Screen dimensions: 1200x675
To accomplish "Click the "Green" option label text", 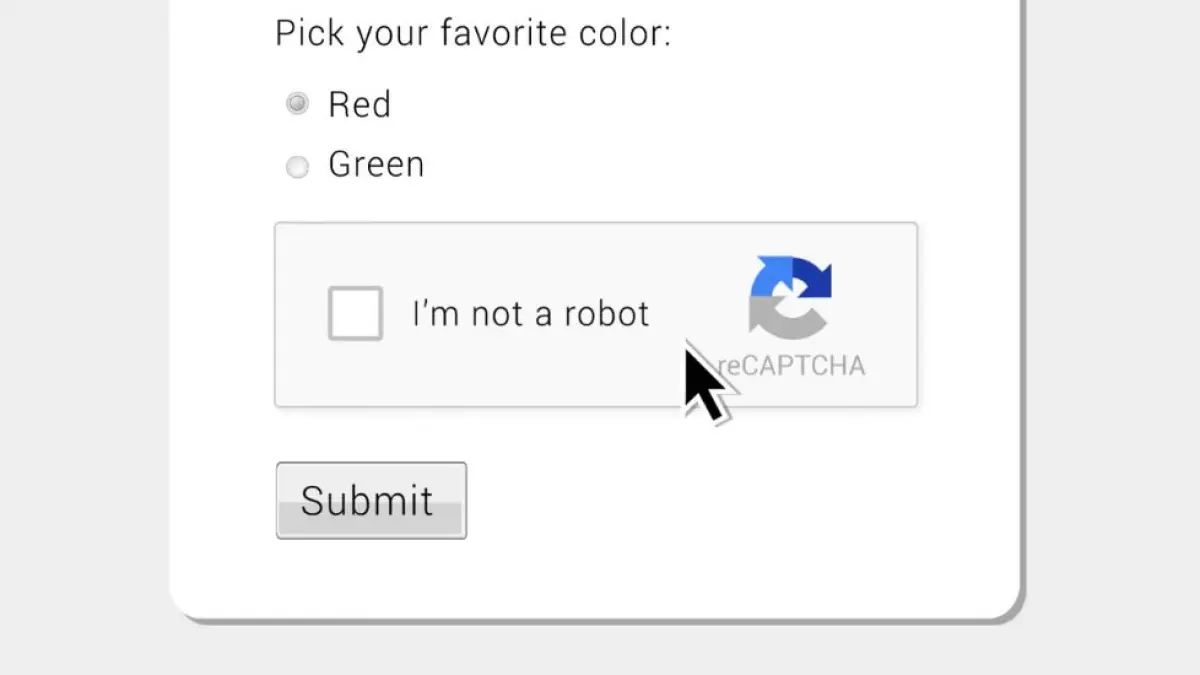I will click(x=376, y=165).
